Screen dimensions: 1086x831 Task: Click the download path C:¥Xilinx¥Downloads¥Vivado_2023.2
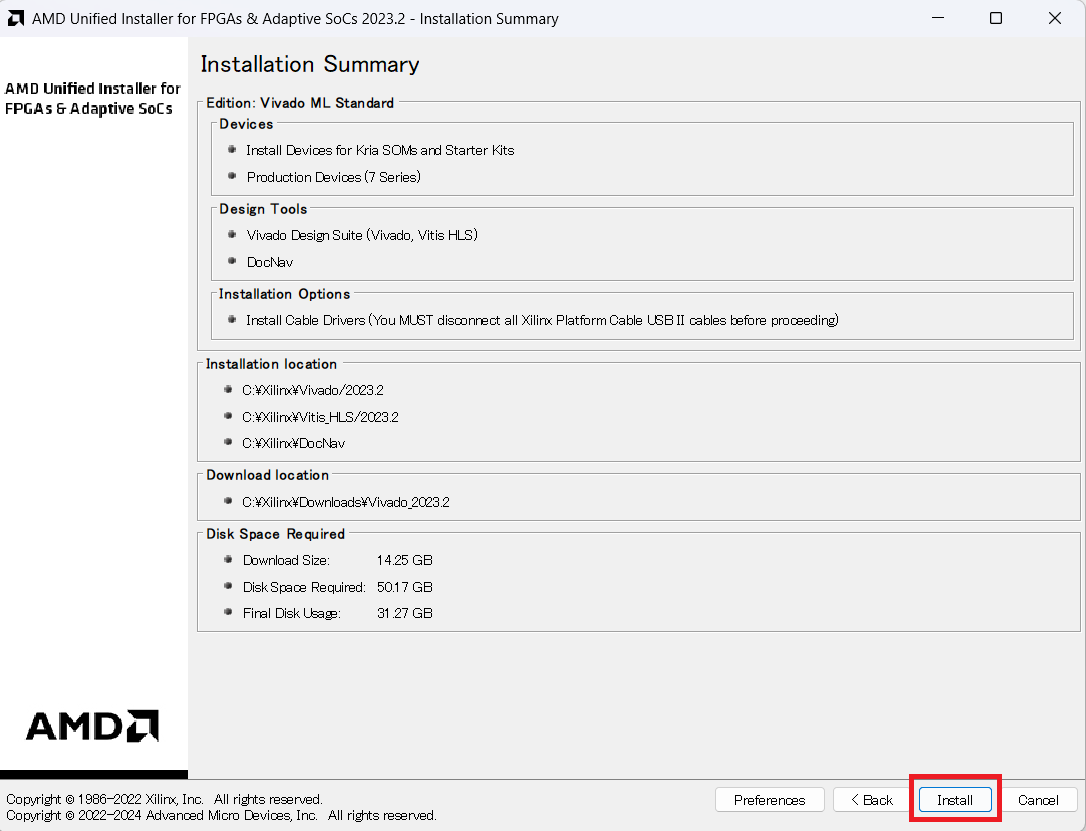(x=346, y=503)
